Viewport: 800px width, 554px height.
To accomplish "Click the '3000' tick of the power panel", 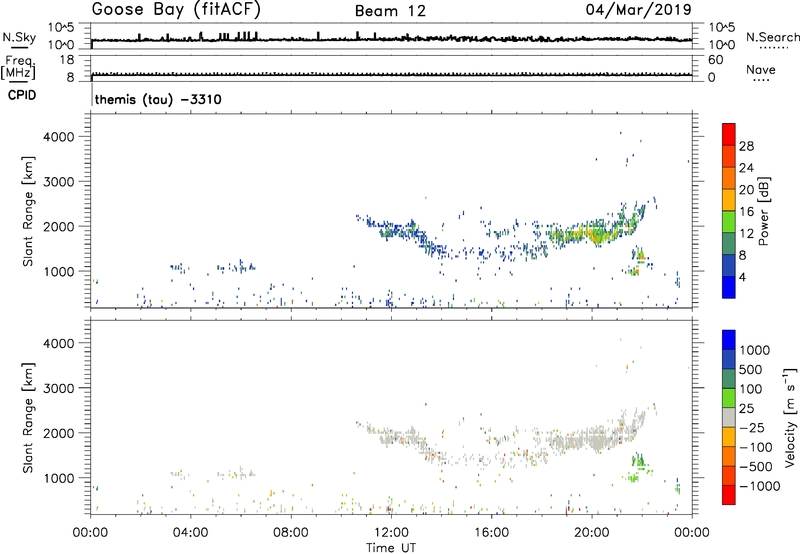I will pos(59,182).
